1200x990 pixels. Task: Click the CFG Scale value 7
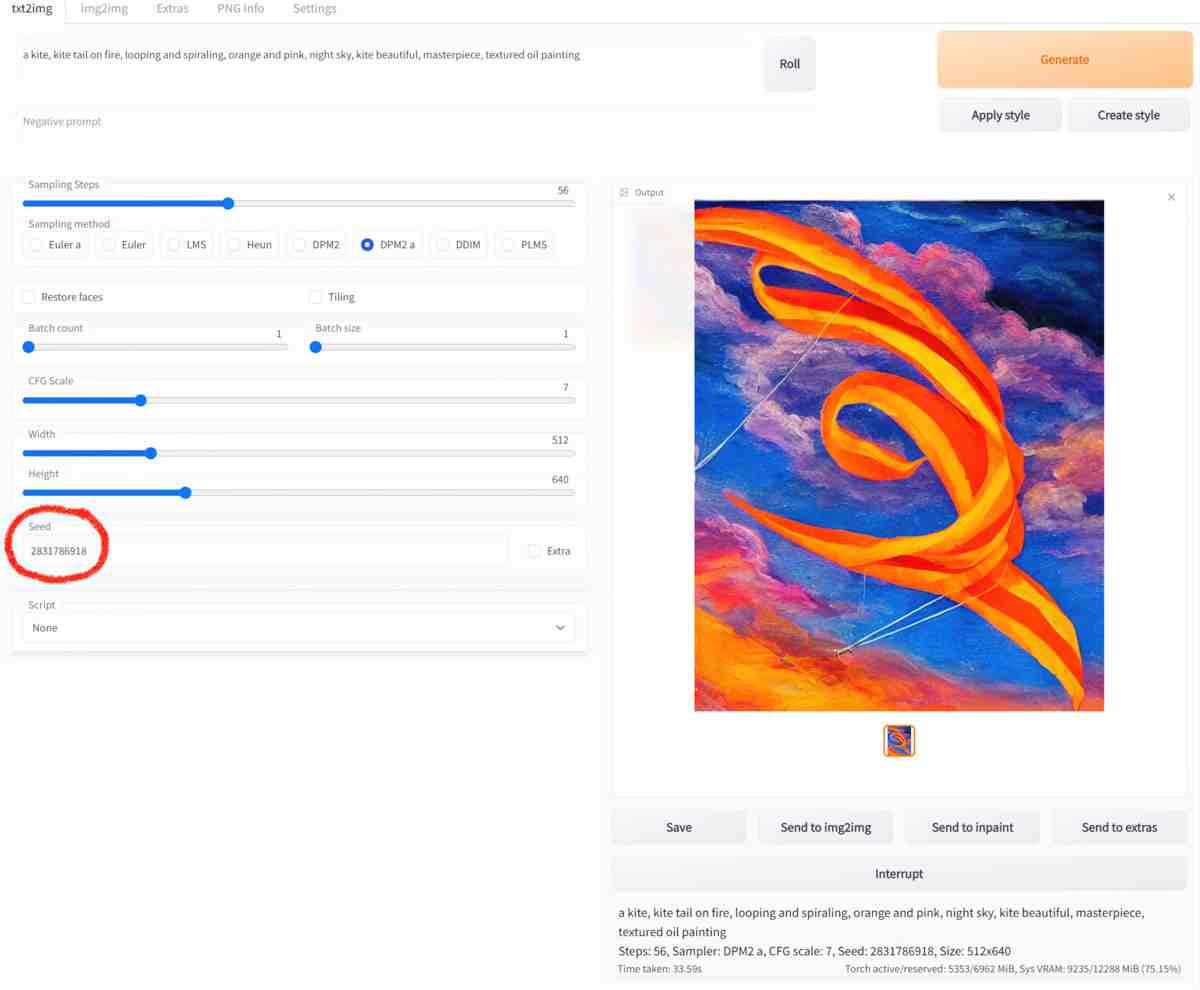[566, 387]
